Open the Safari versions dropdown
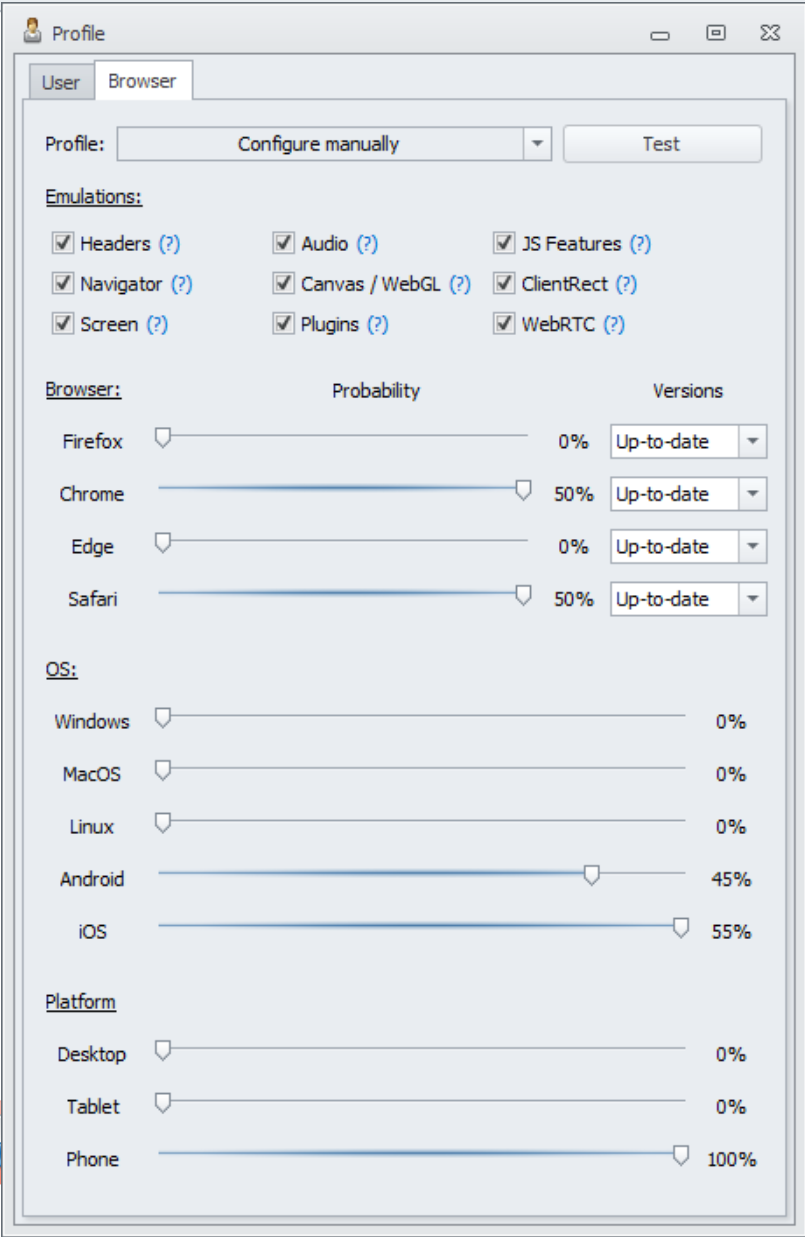The width and height of the screenshot is (805, 1237). click(752, 599)
